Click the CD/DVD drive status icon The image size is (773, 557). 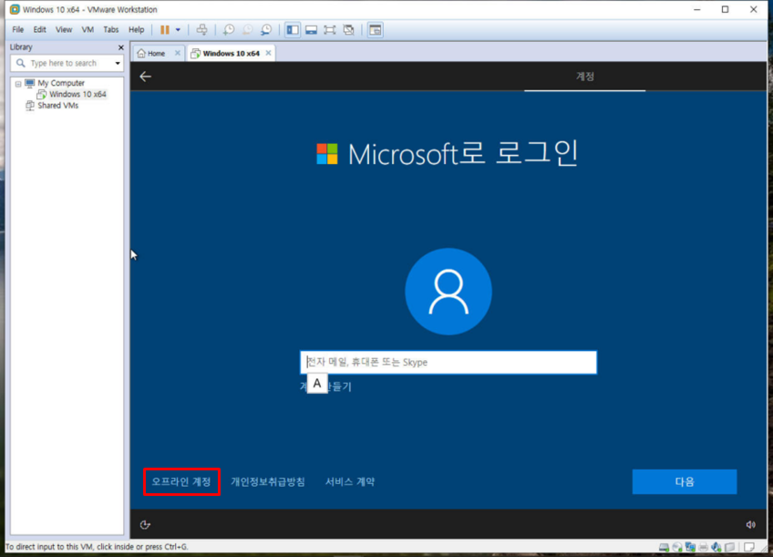[x=677, y=547]
